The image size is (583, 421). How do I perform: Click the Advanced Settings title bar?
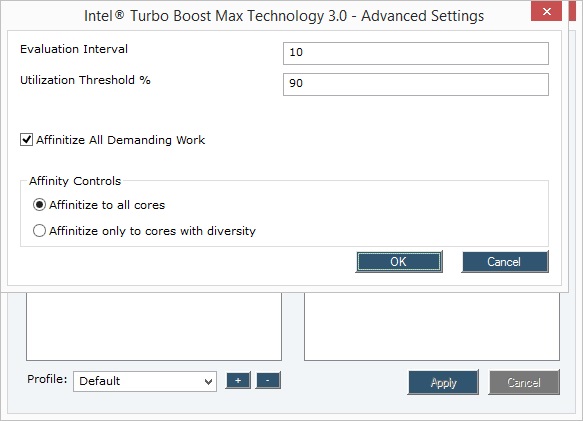[284, 16]
